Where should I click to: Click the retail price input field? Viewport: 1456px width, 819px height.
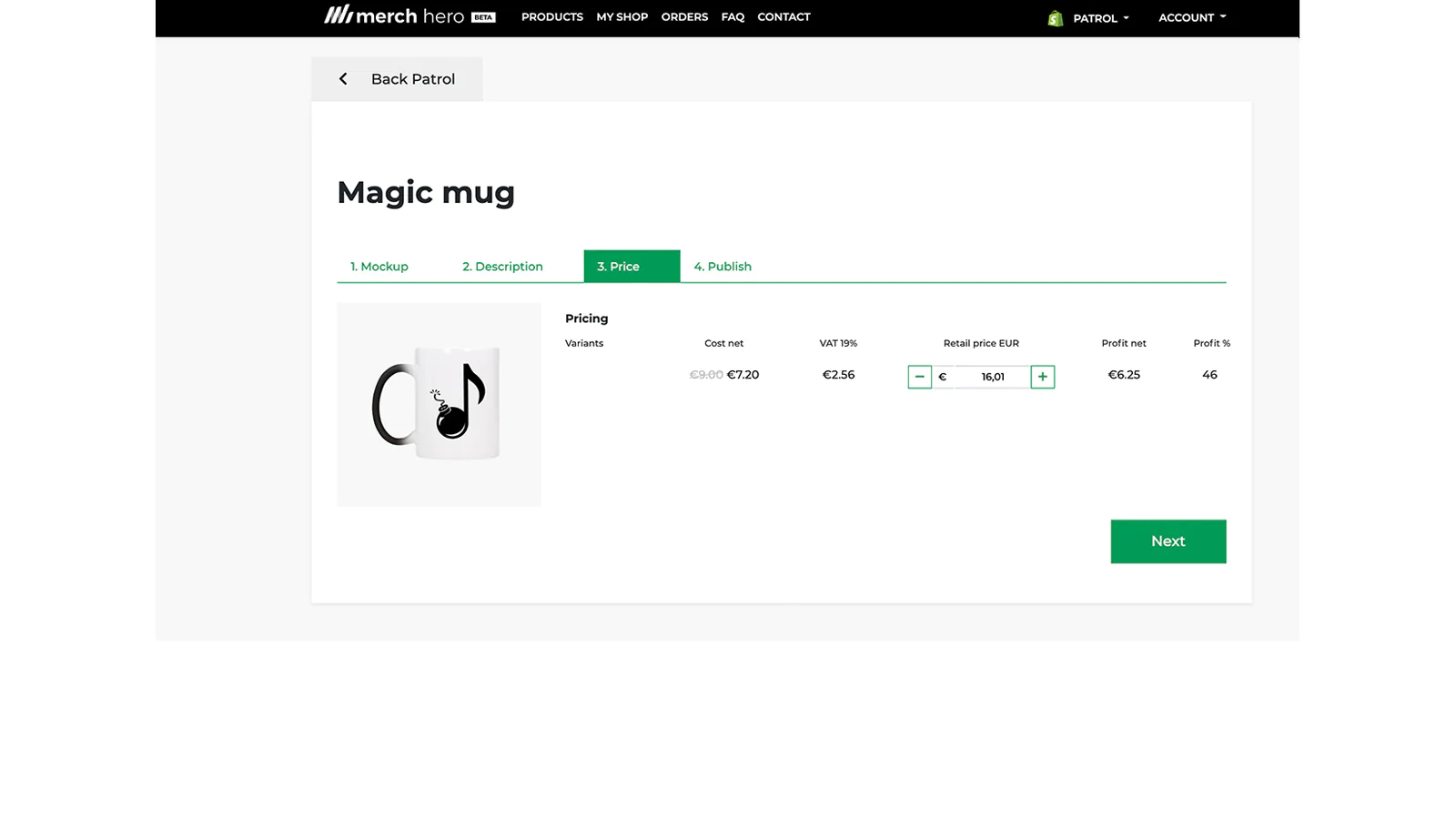[992, 377]
